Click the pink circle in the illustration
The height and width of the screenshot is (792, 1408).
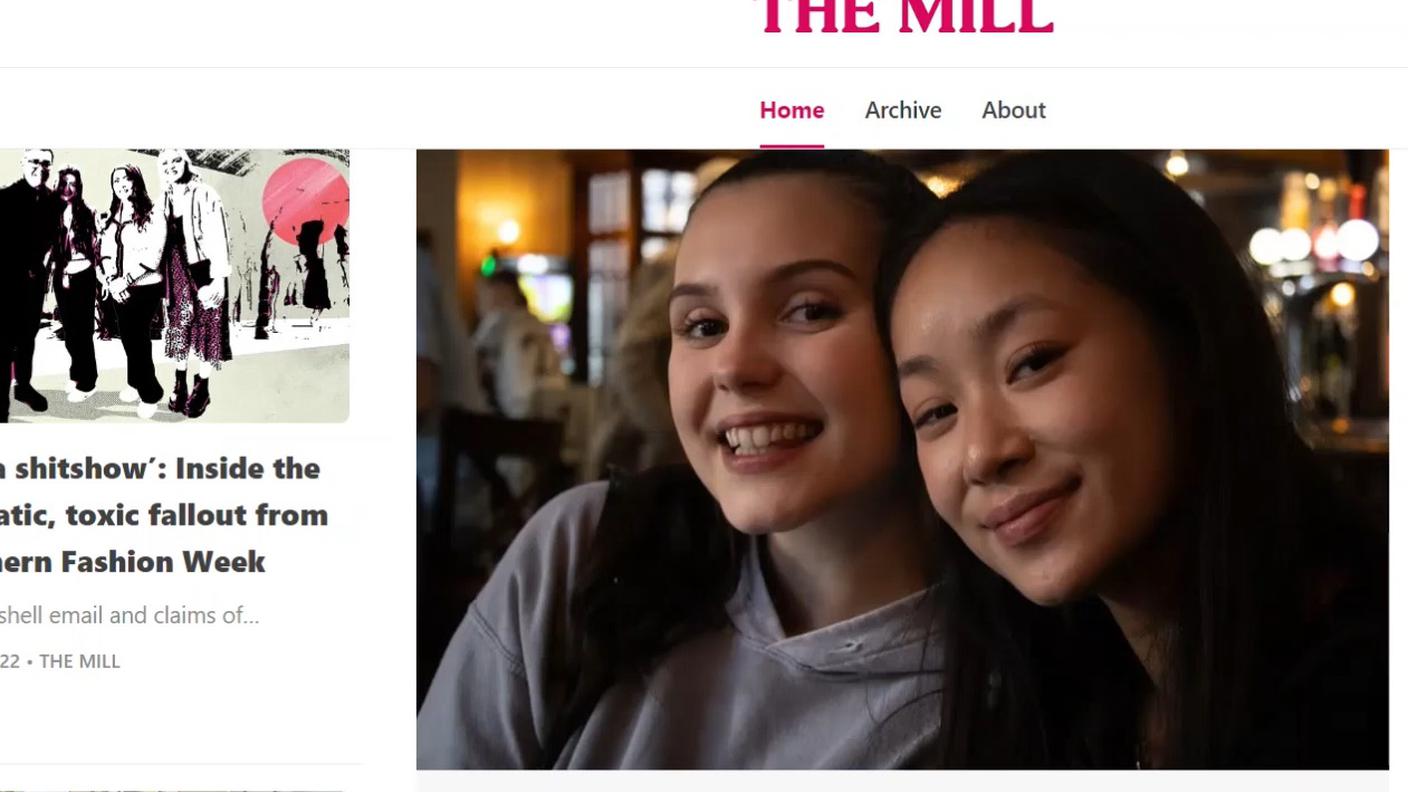point(305,200)
